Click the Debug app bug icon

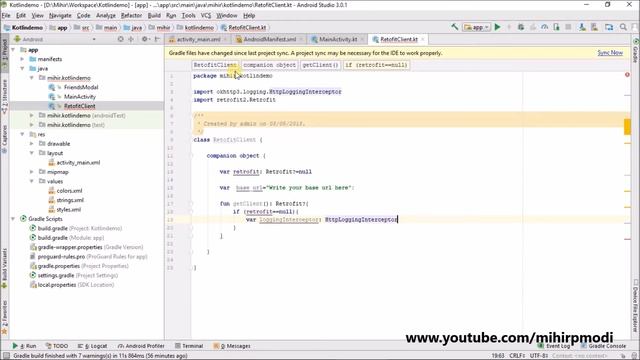(x=521, y=27)
